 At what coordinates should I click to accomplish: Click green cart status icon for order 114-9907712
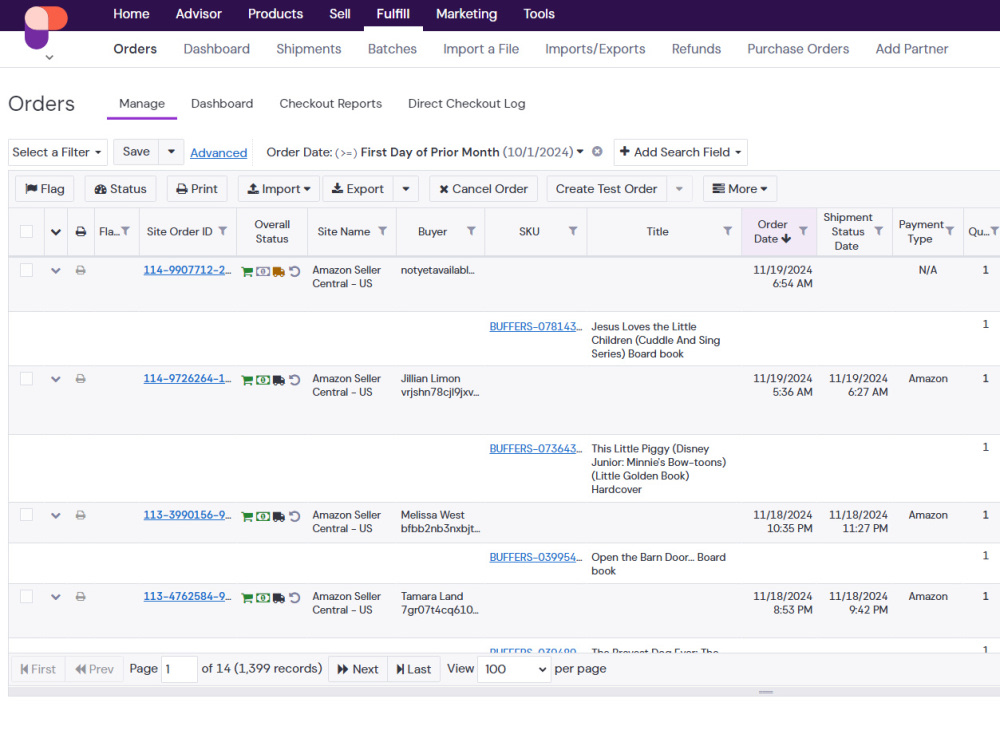click(x=247, y=272)
